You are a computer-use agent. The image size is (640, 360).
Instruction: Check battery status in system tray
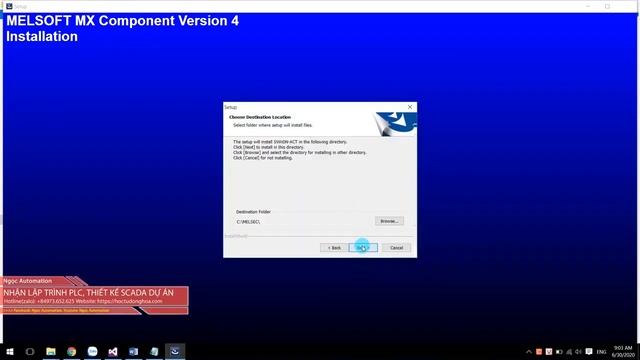(x=559, y=352)
